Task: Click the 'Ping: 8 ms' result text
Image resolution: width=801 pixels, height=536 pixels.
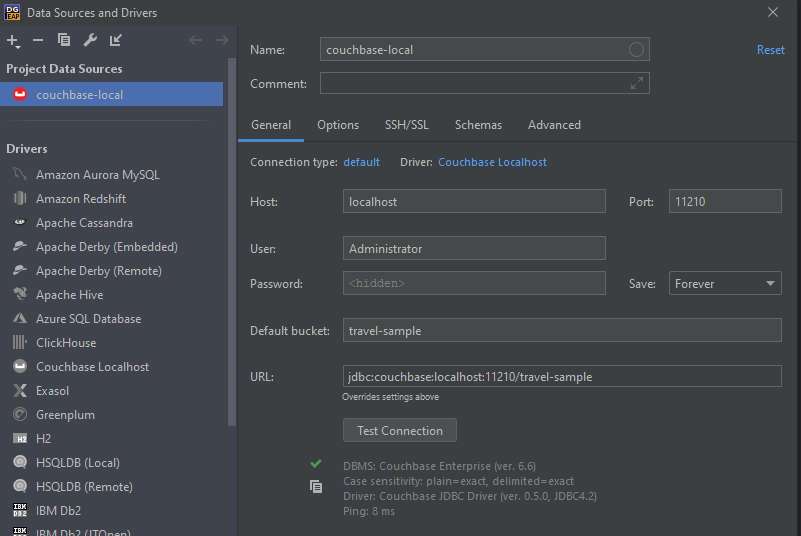Action: coord(369,511)
